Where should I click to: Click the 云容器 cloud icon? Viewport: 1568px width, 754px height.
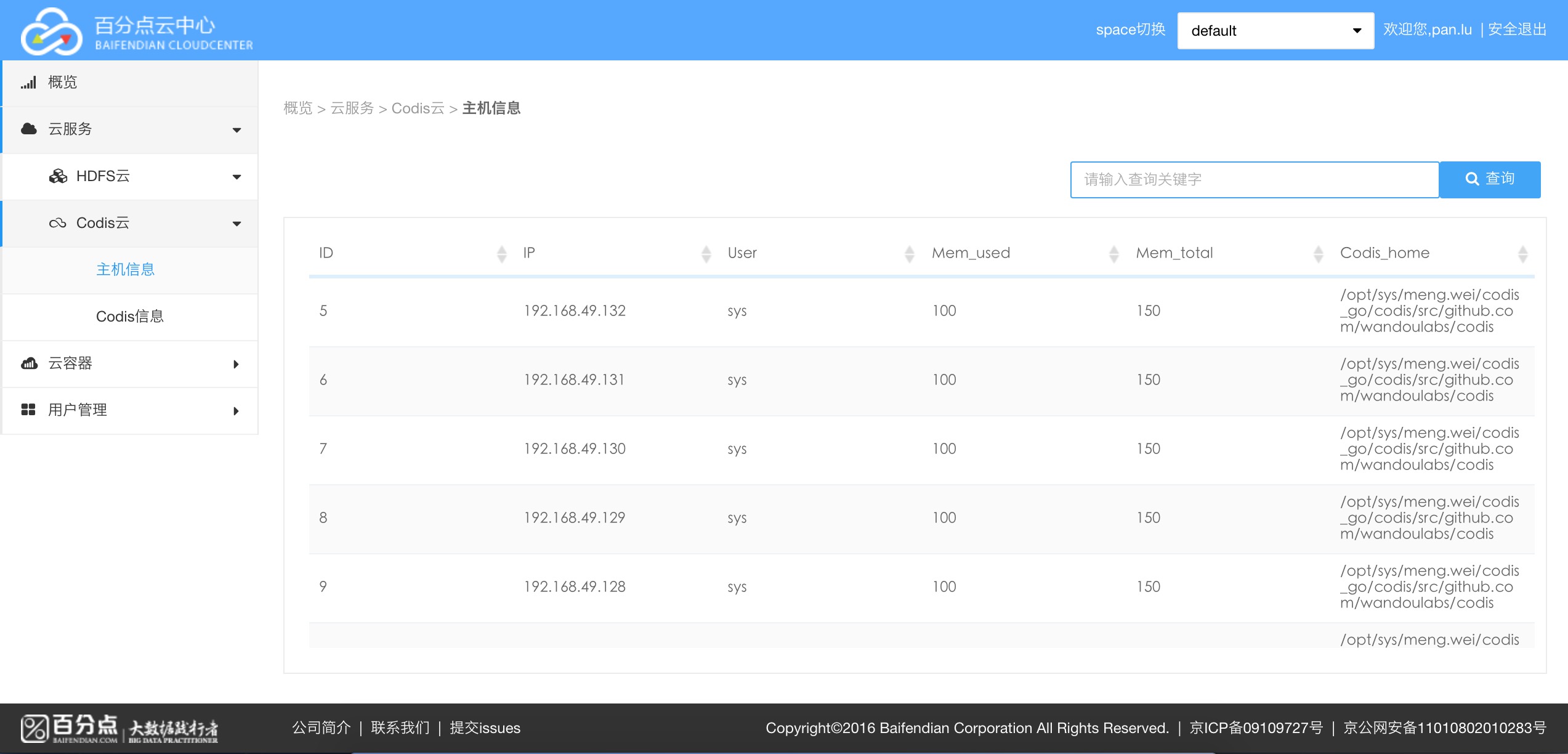[29, 363]
